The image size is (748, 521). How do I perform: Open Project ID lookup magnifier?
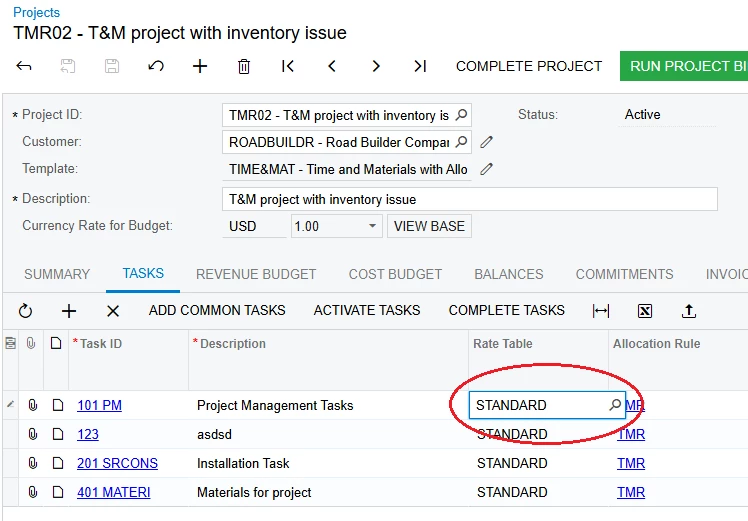(461, 115)
